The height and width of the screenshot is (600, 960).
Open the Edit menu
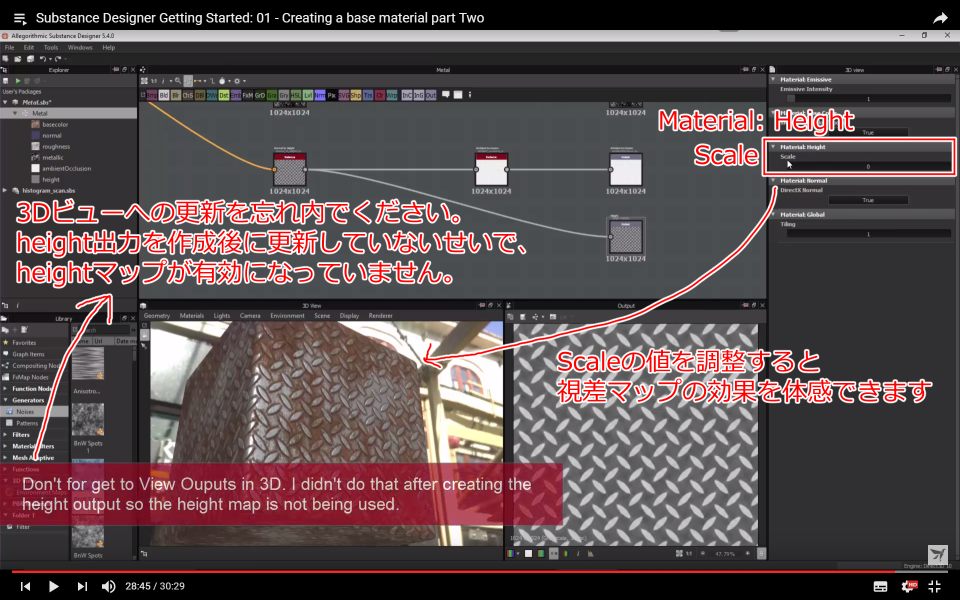click(29, 47)
